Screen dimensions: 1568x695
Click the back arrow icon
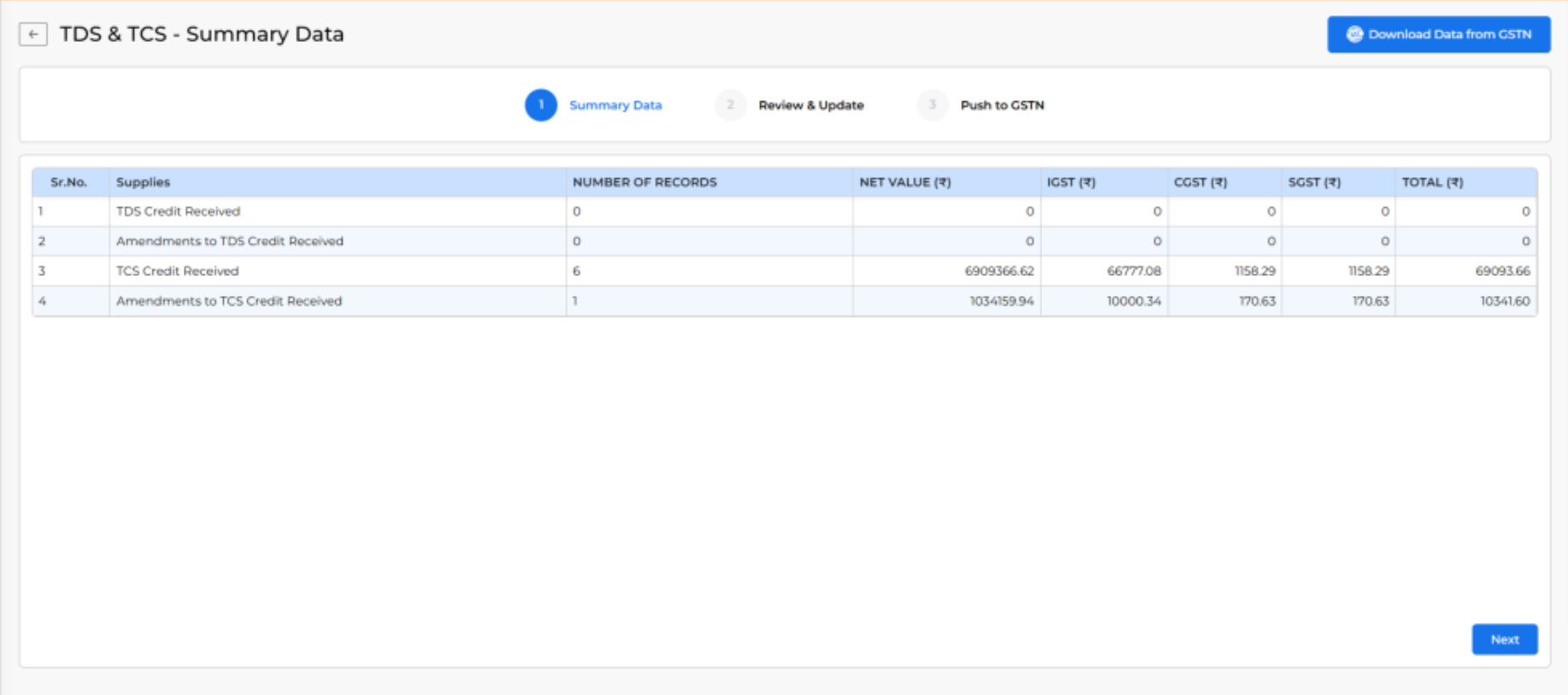(x=33, y=34)
